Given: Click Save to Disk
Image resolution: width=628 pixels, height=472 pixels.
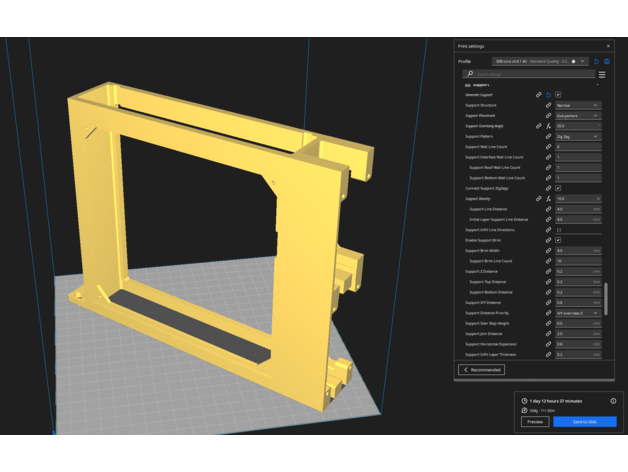Looking at the screenshot, I should point(584,422).
